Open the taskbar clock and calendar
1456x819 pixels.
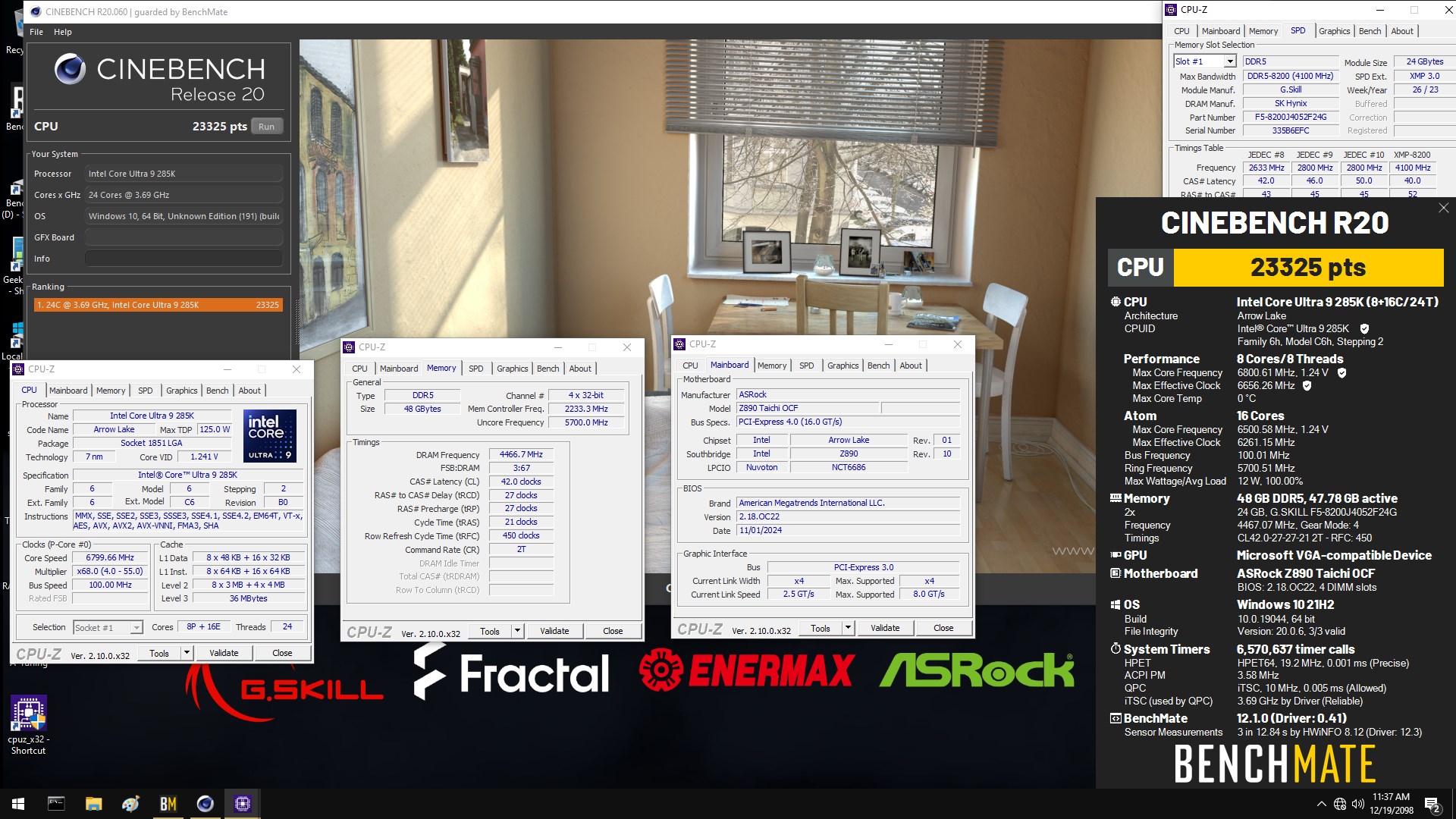[x=1391, y=804]
